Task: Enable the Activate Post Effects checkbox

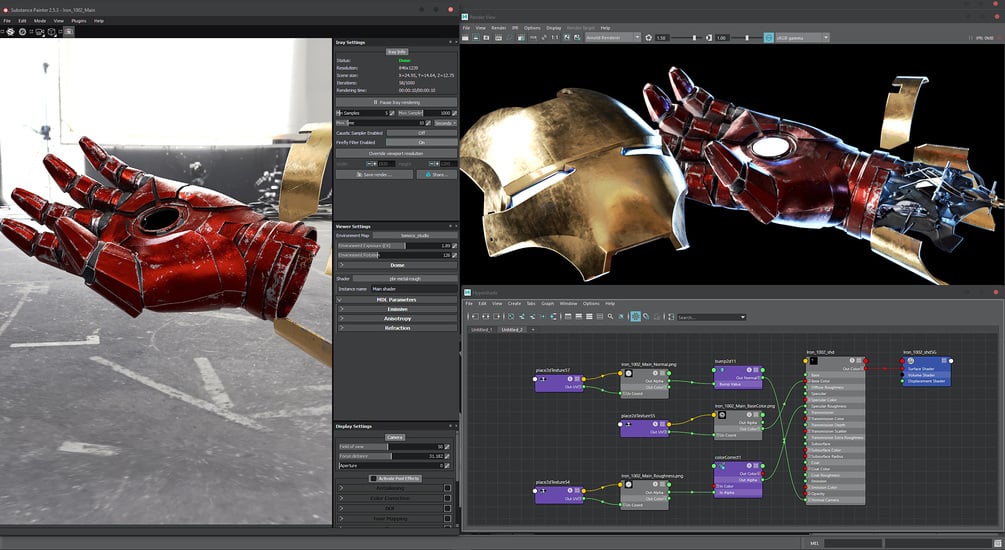Action: 373,478
